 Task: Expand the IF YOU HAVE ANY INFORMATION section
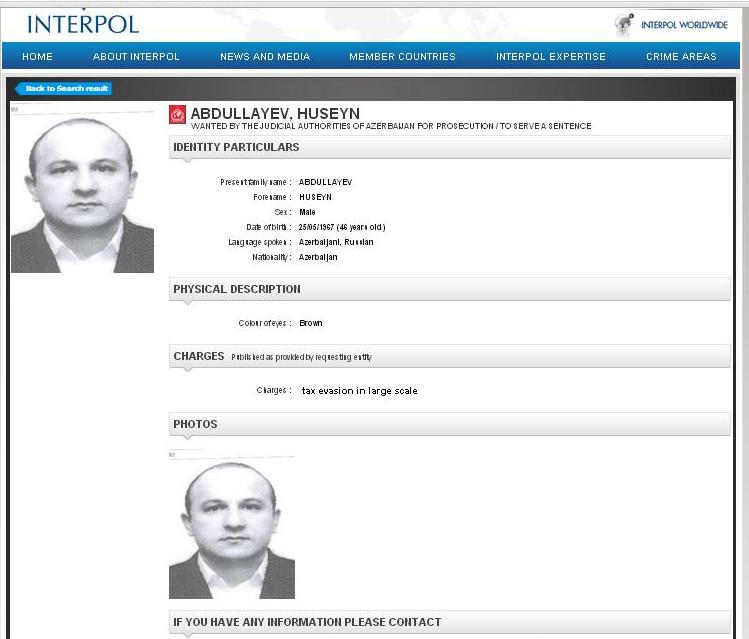coord(449,622)
